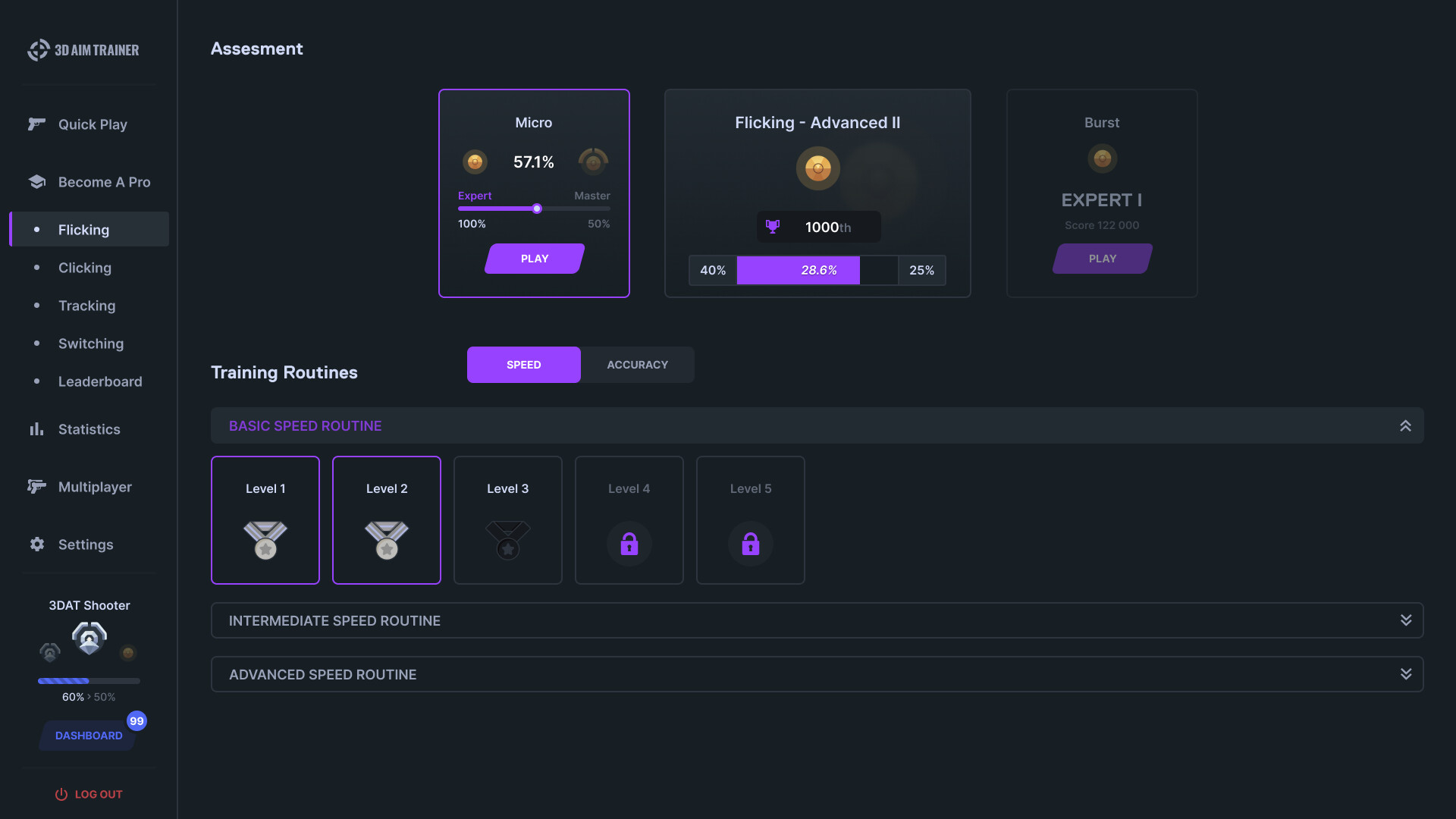Screen dimensions: 1456x819
Task: Click the Tracking navigation menu item
Action: [x=86, y=306]
